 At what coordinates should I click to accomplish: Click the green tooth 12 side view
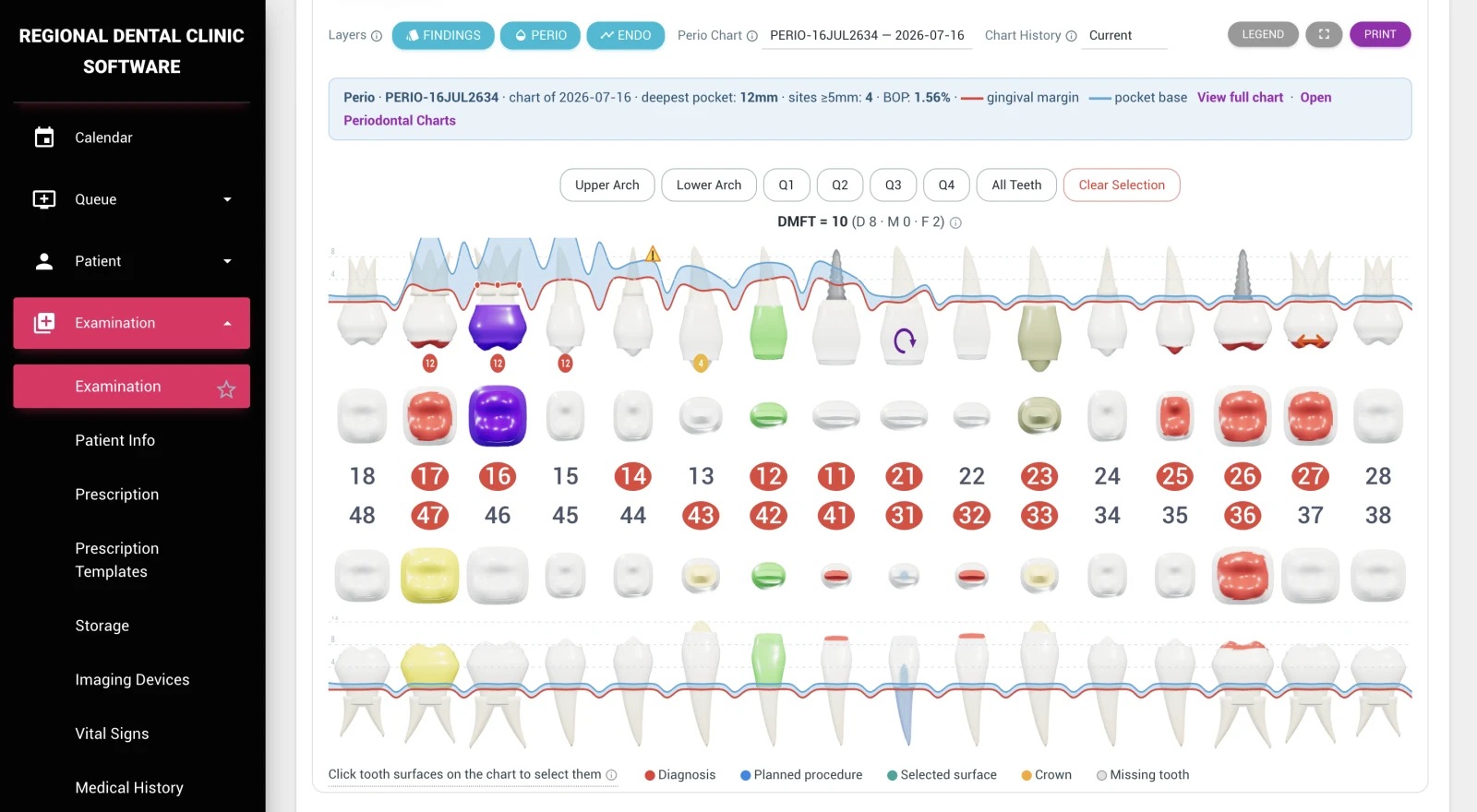pos(768,332)
